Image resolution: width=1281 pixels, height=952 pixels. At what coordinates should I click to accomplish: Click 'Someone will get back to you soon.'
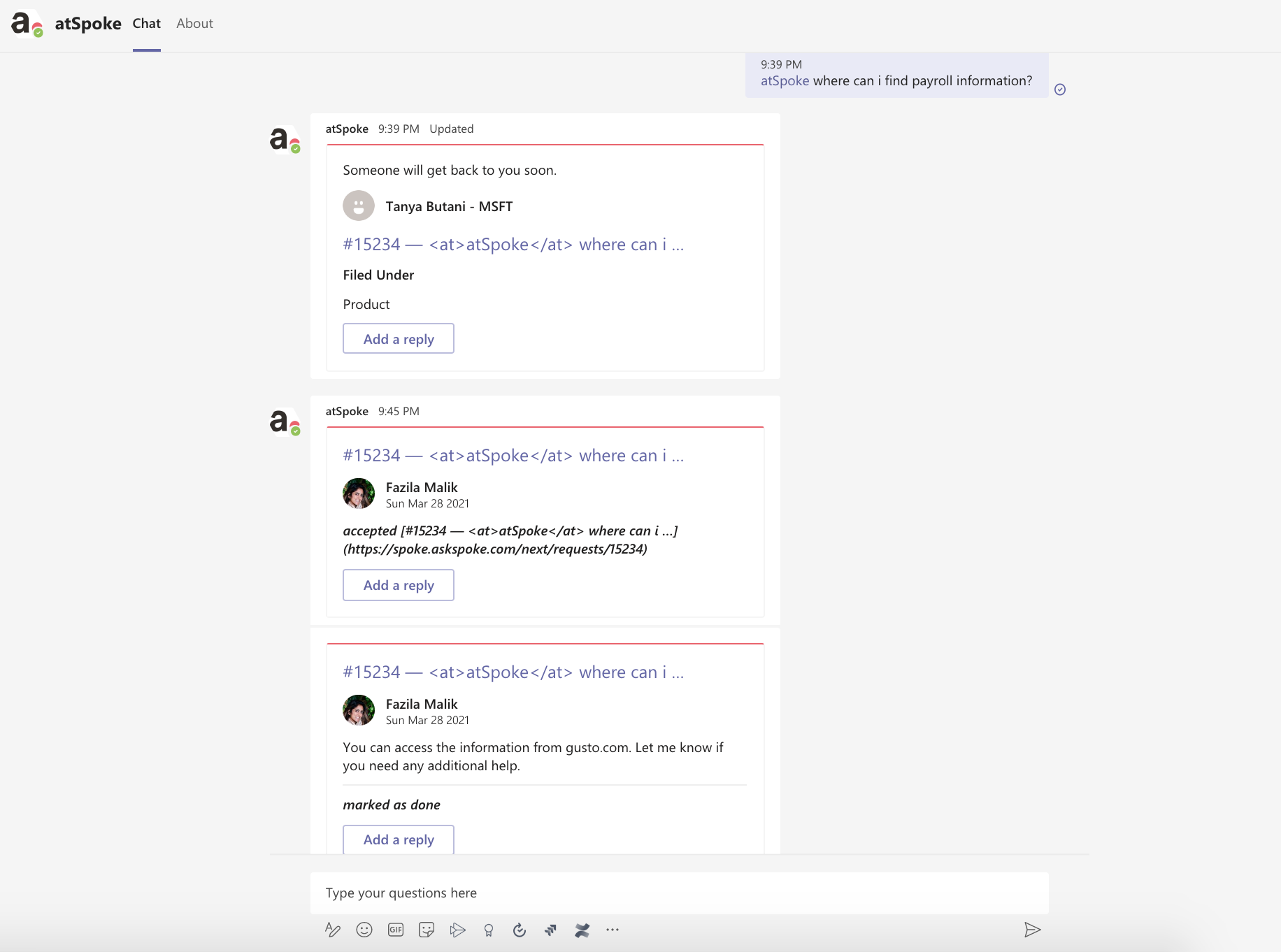(x=450, y=170)
